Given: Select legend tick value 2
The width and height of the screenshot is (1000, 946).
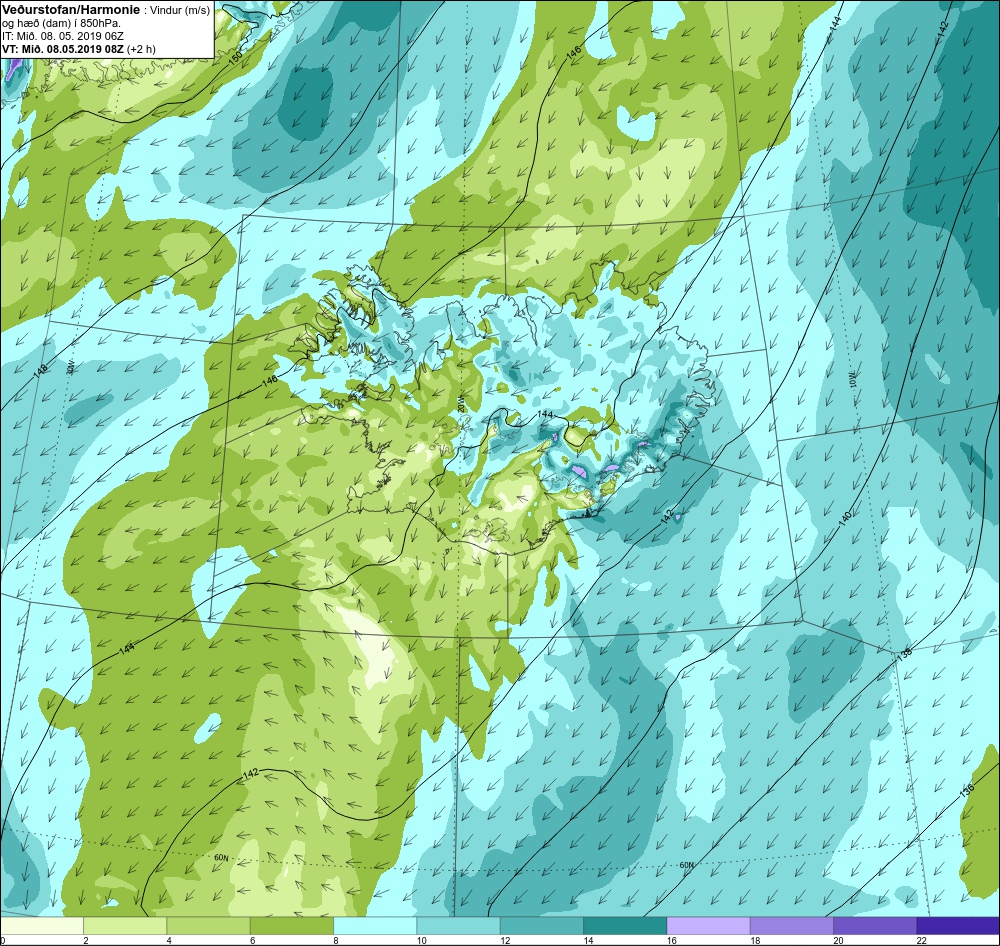Looking at the screenshot, I should point(85,940).
